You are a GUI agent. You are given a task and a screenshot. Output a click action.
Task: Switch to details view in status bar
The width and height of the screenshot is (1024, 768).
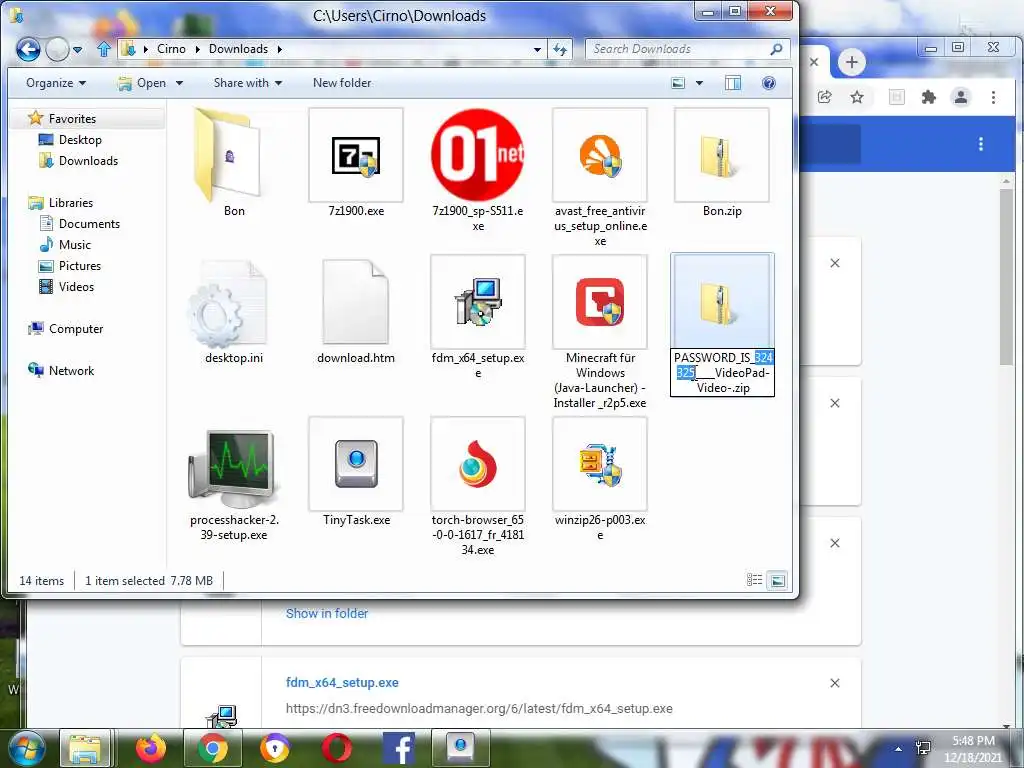tap(754, 580)
